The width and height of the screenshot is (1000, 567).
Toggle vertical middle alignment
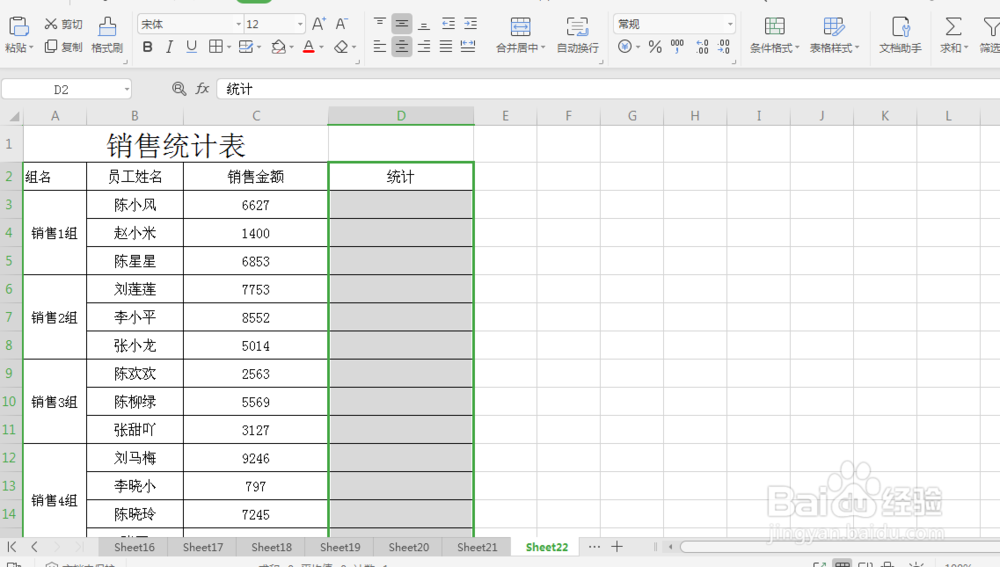pos(402,24)
